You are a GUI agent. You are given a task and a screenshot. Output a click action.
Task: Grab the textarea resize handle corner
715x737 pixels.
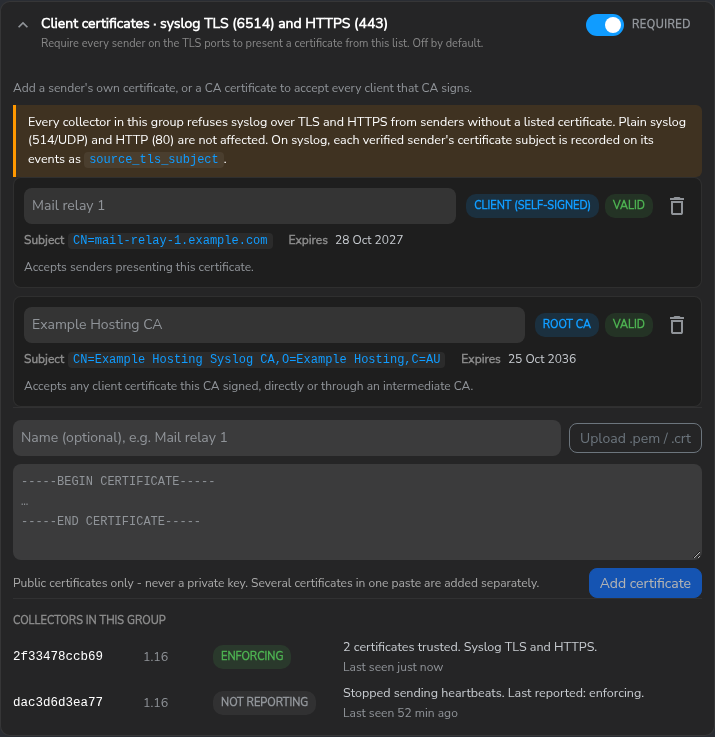point(697,555)
